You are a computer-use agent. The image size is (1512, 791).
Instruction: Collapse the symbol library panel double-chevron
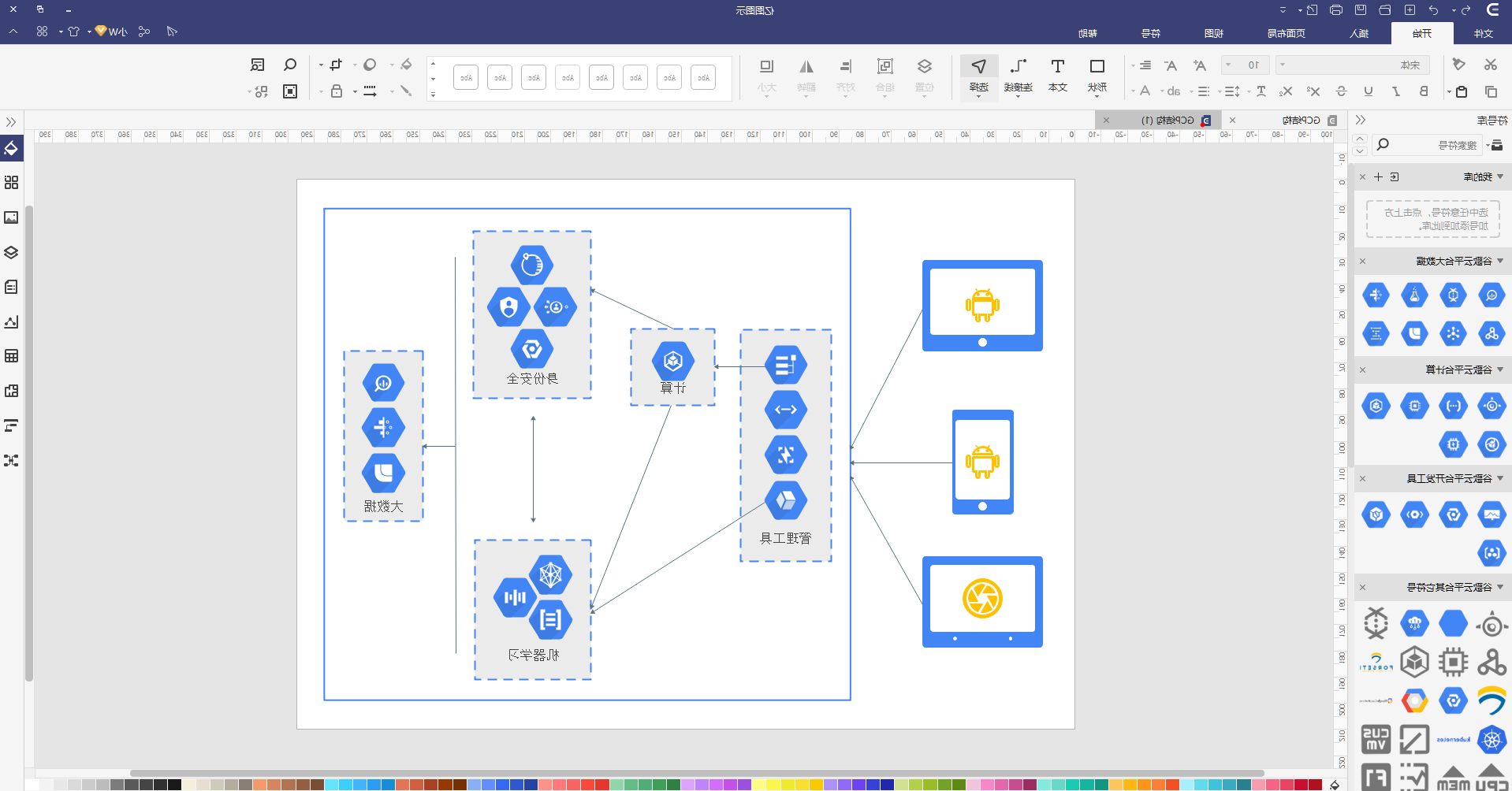click(x=1361, y=120)
